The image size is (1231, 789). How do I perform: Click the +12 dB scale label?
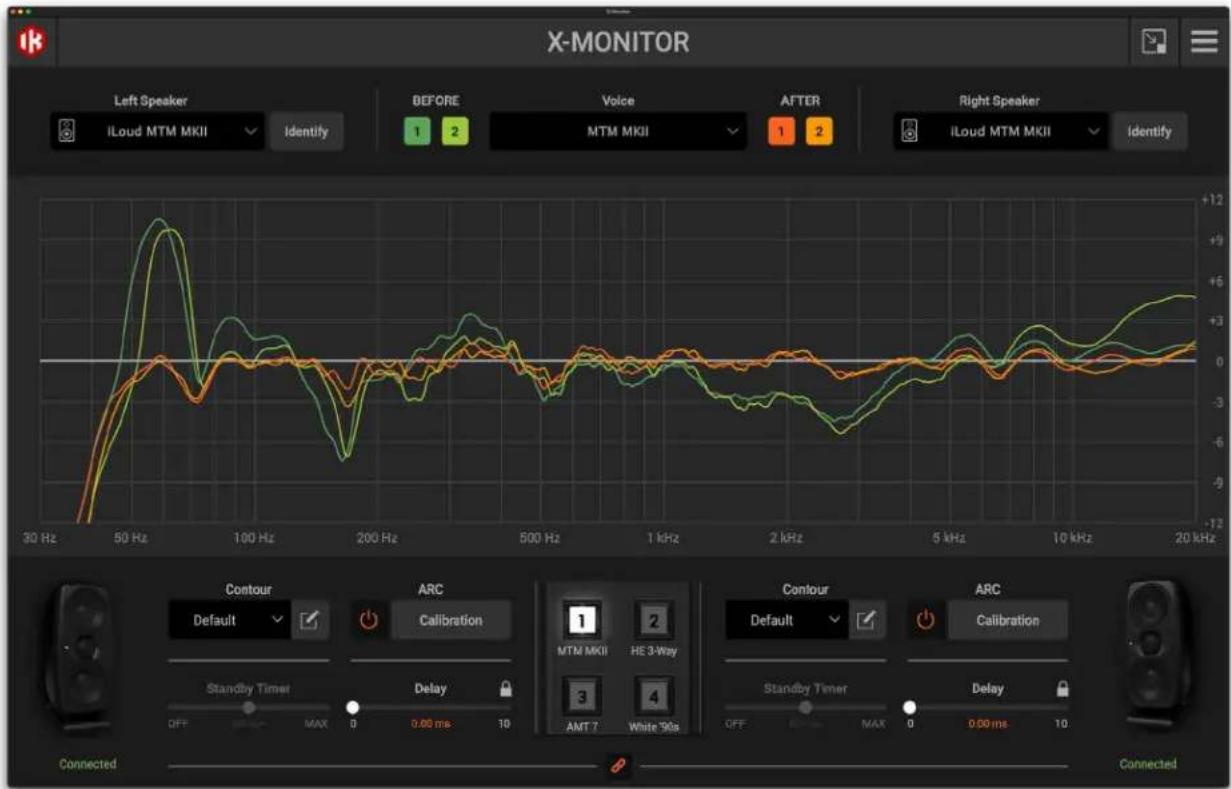tap(1211, 200)
